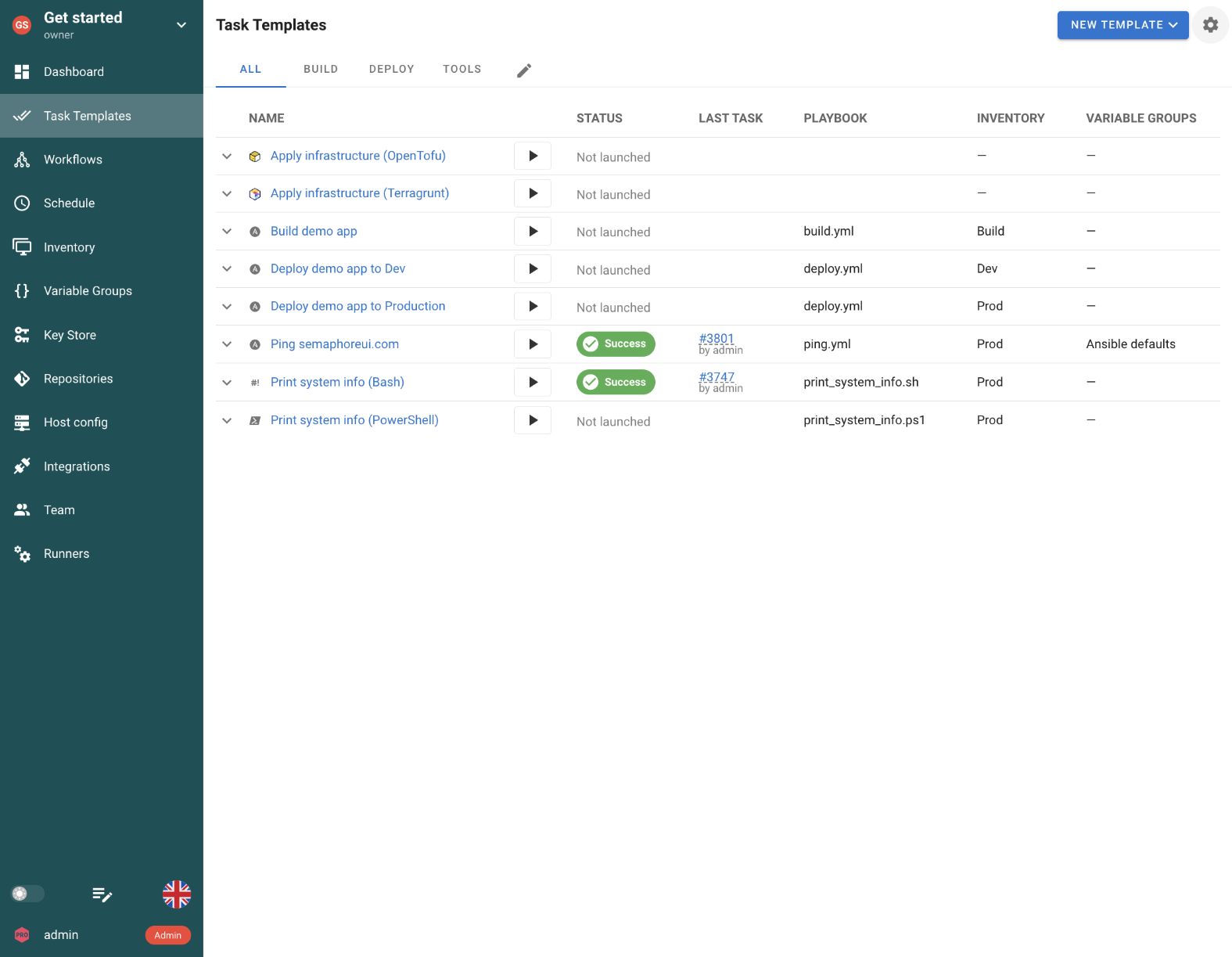
Task: Open Integrations plug icon
Action: (x=22, y=466)
